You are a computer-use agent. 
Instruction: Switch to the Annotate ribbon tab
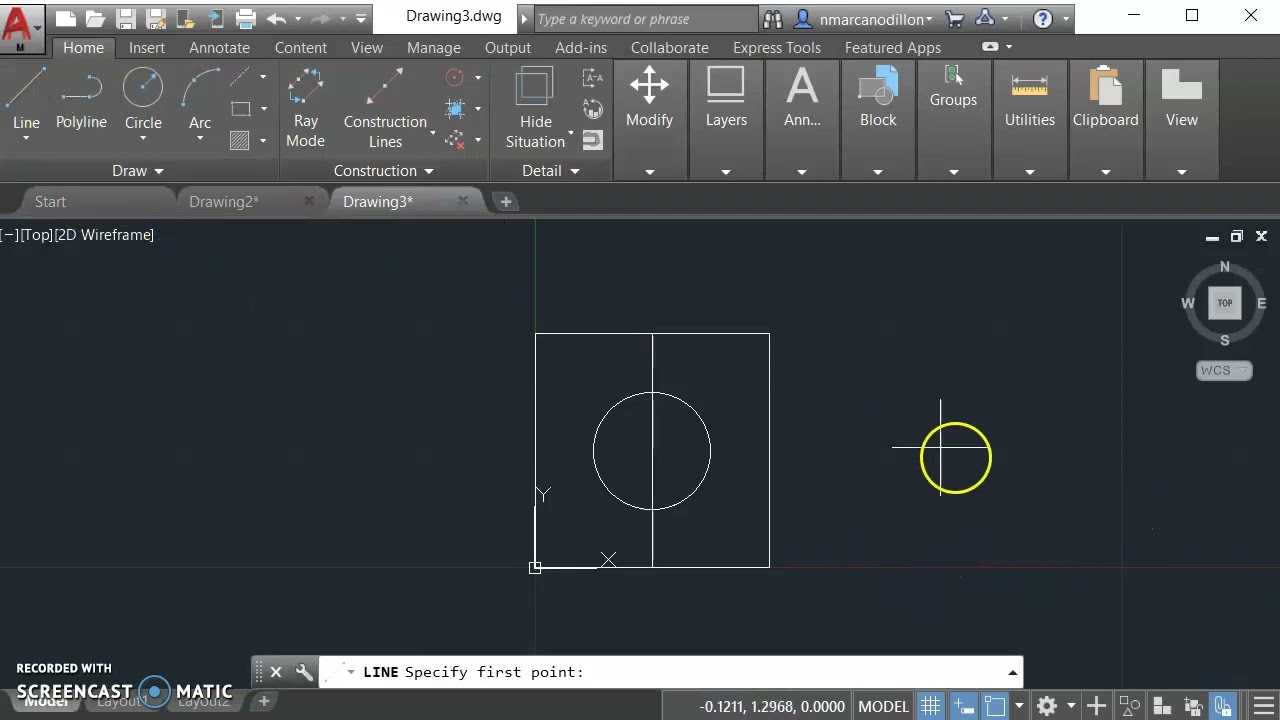click(x=219, y=47)
